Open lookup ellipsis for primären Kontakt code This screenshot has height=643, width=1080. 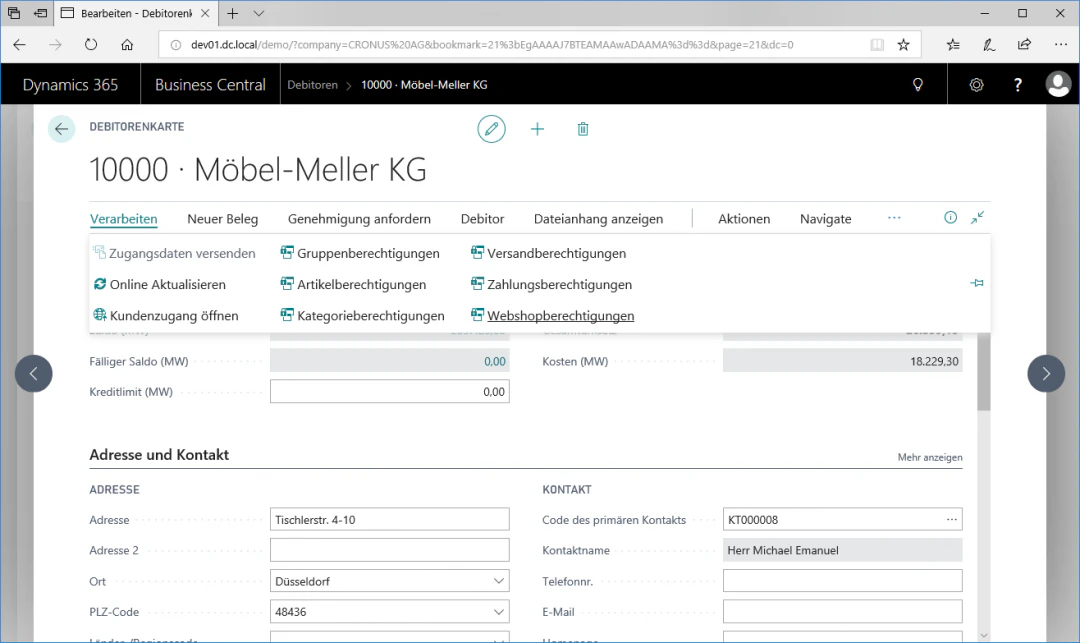(x=951, y=520)
